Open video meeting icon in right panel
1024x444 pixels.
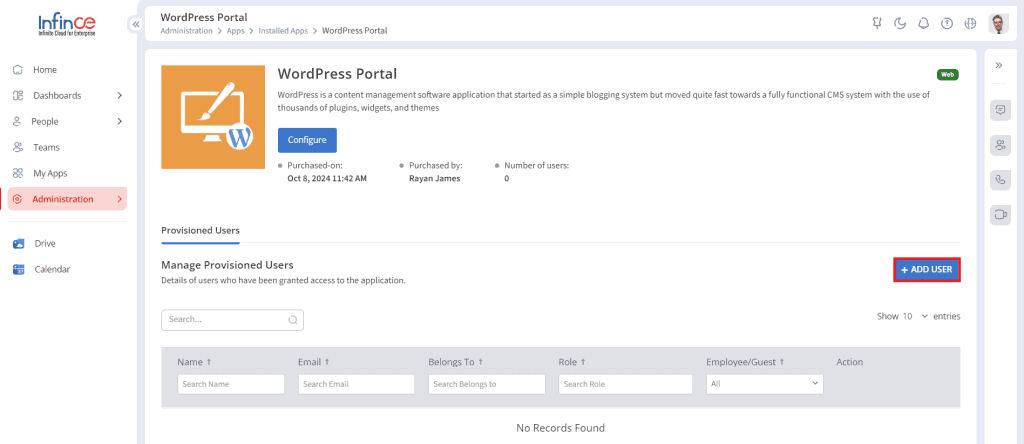(x=1000, y=214)
